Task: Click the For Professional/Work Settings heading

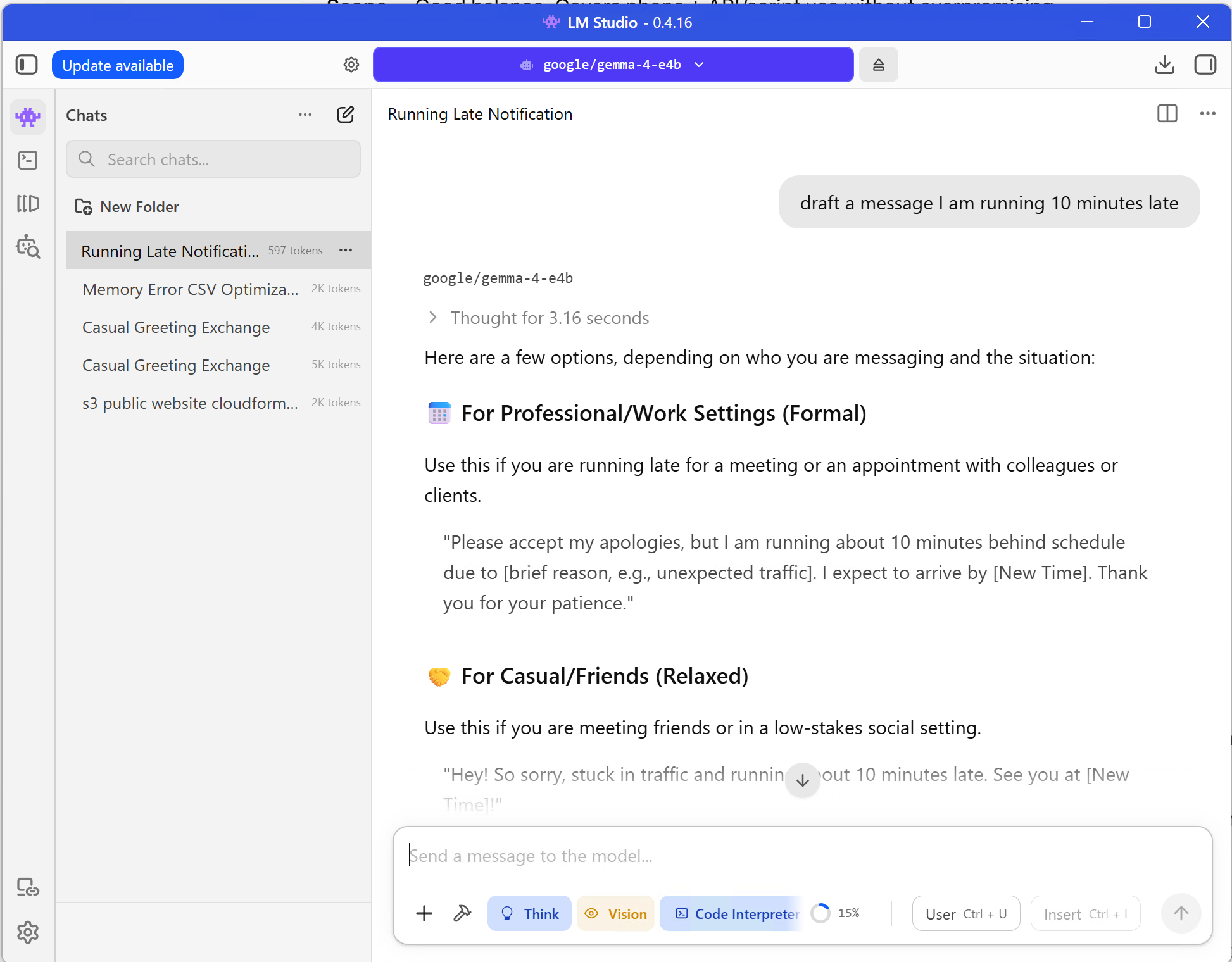Action: (x=663, y=413)
